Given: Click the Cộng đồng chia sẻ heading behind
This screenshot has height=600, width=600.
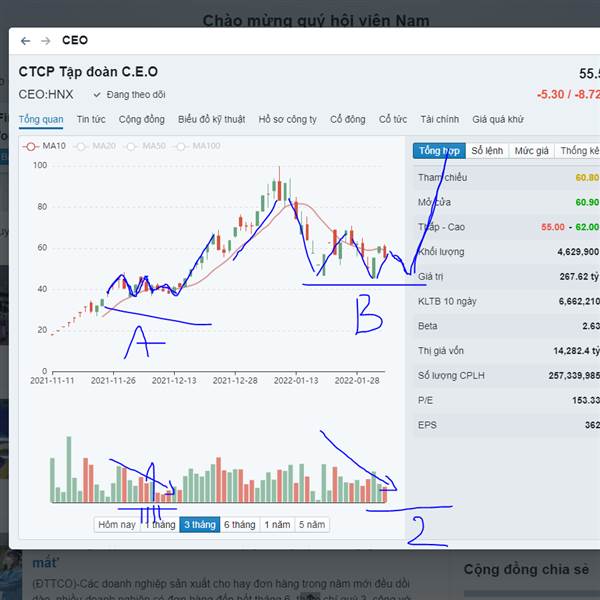Looking at the screenshot, I should (x=526, y=569).
